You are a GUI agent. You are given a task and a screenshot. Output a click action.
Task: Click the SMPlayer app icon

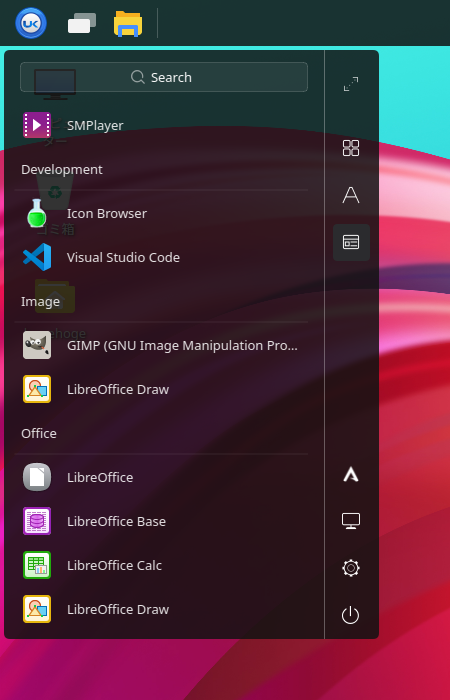tap(37, 125)
